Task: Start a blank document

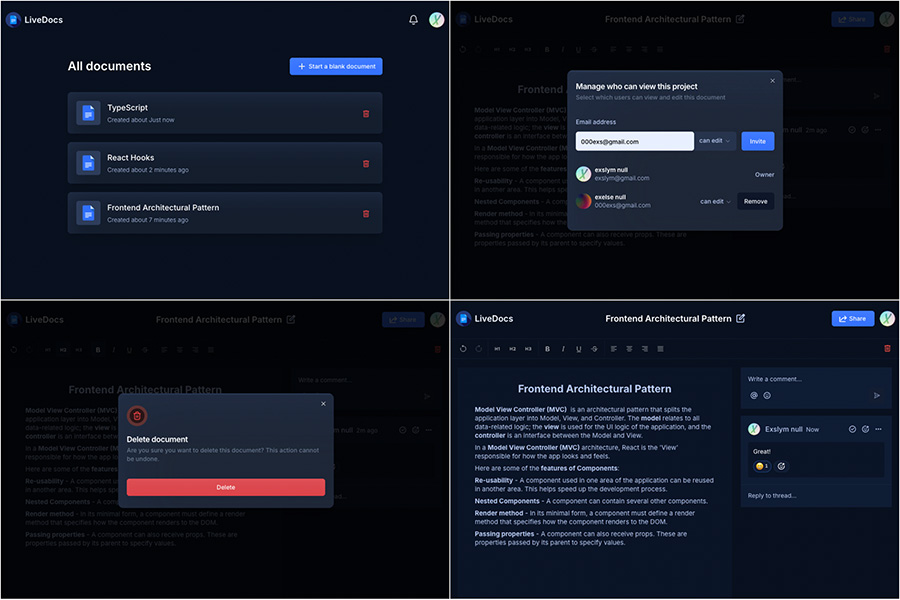Action: point(336,66)
